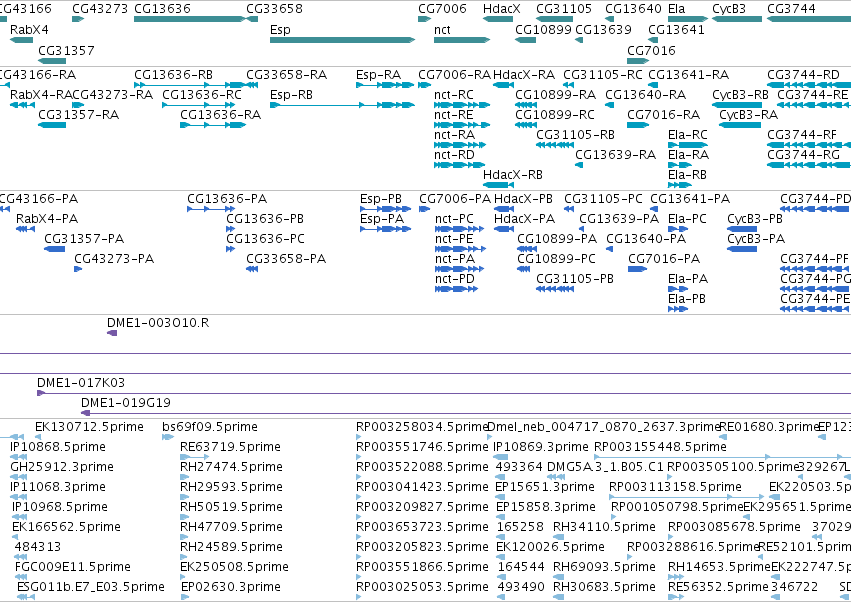Click the CG7016-RA transcript label
Screen dimensions: 851x602
(x=663, y=115)
